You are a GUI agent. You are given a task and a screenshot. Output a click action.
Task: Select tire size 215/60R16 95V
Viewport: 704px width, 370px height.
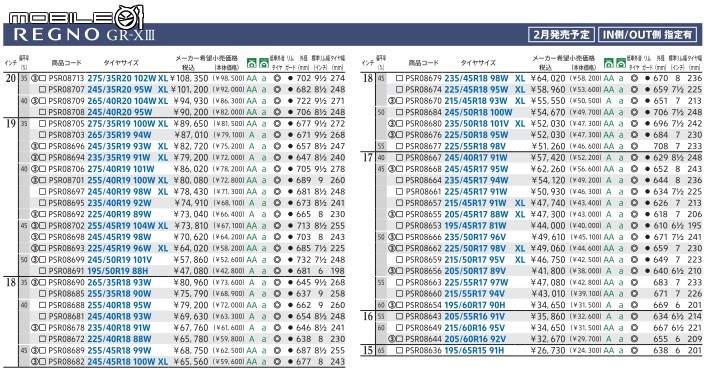pyautogui.click(x=475, y=328)
